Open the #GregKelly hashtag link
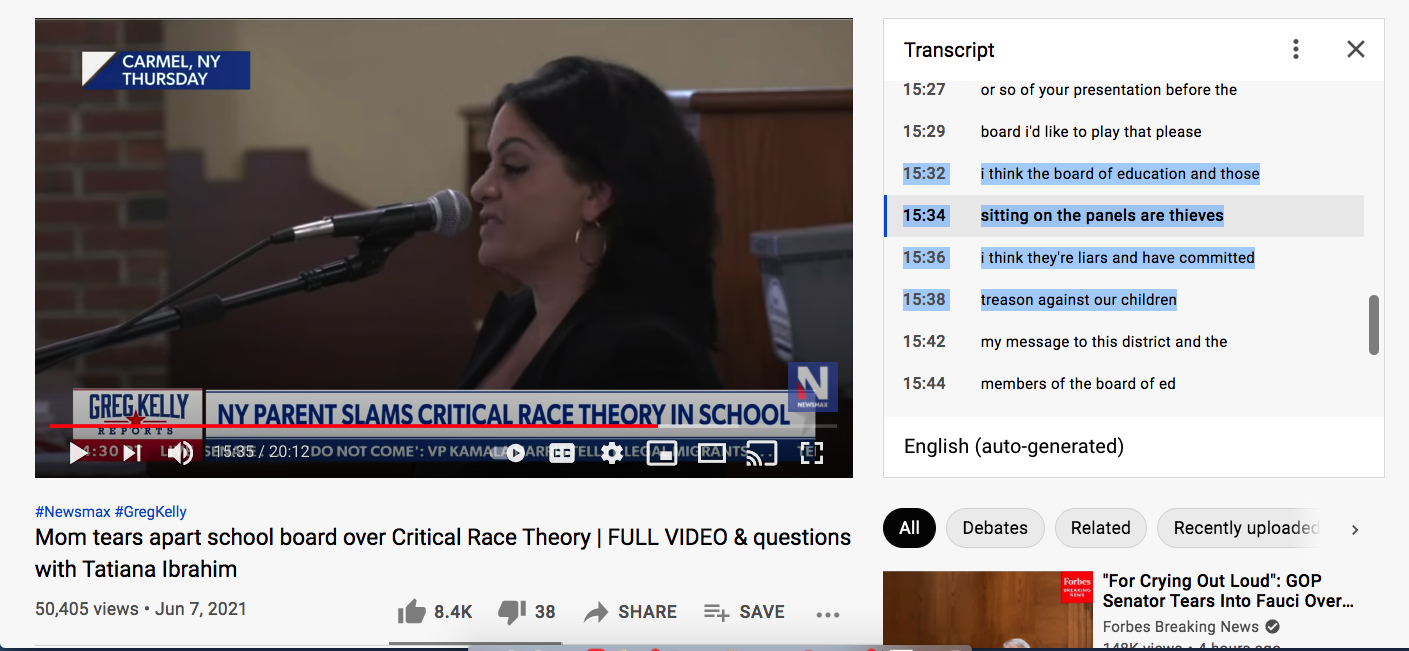The image size is (1409, 651). pyautogui.click(x=151, y=511)
